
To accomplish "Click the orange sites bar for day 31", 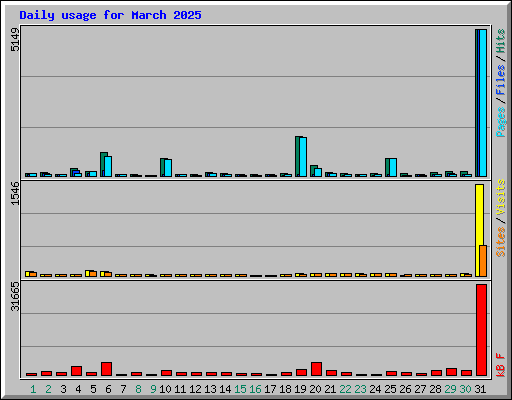I will (x=483, y=261).
